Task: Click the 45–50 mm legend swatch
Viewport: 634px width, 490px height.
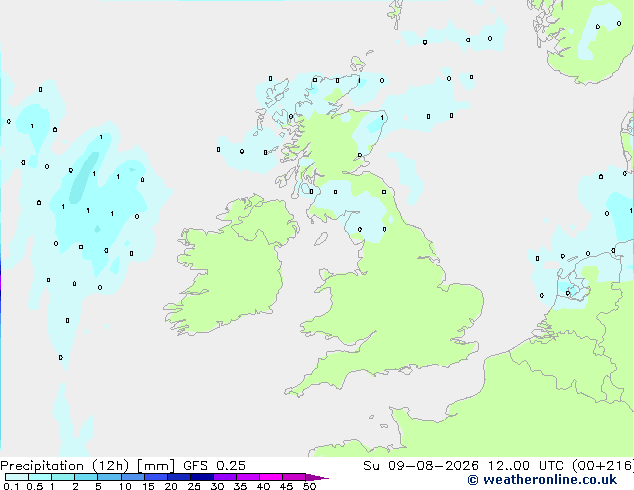Action: click(294, 477)
